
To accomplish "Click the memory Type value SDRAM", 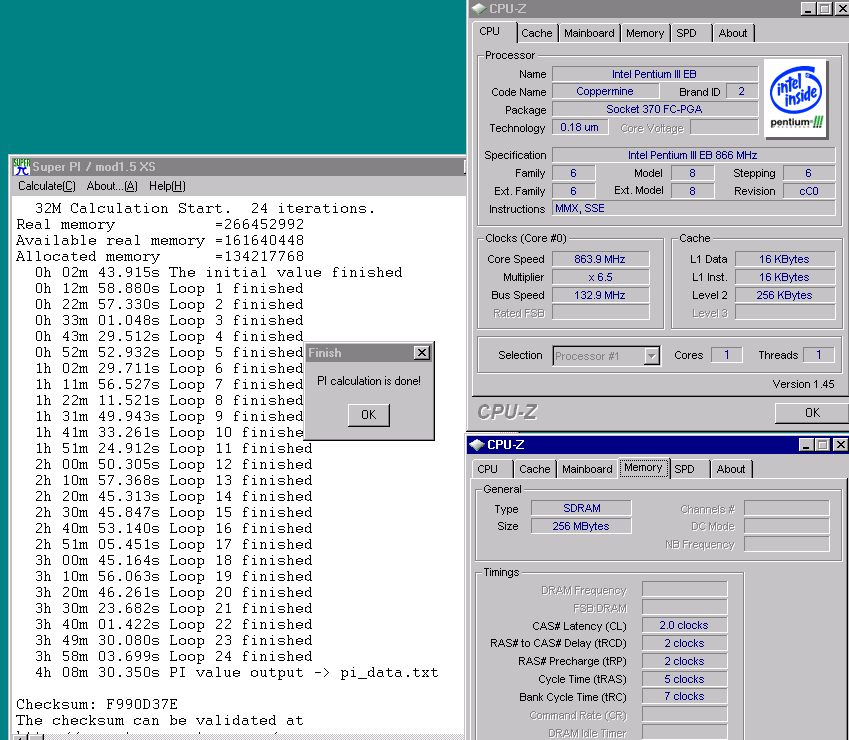I will click(582, 508).
